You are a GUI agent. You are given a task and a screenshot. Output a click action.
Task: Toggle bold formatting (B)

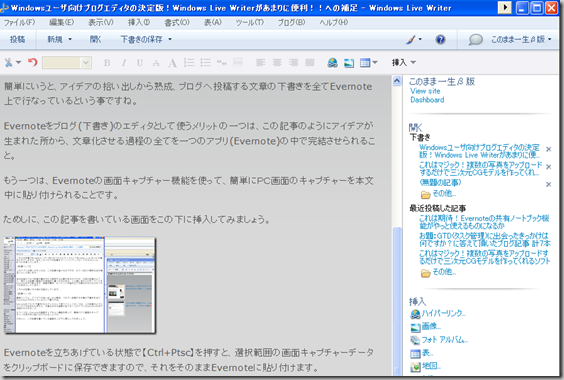(107, 63)
